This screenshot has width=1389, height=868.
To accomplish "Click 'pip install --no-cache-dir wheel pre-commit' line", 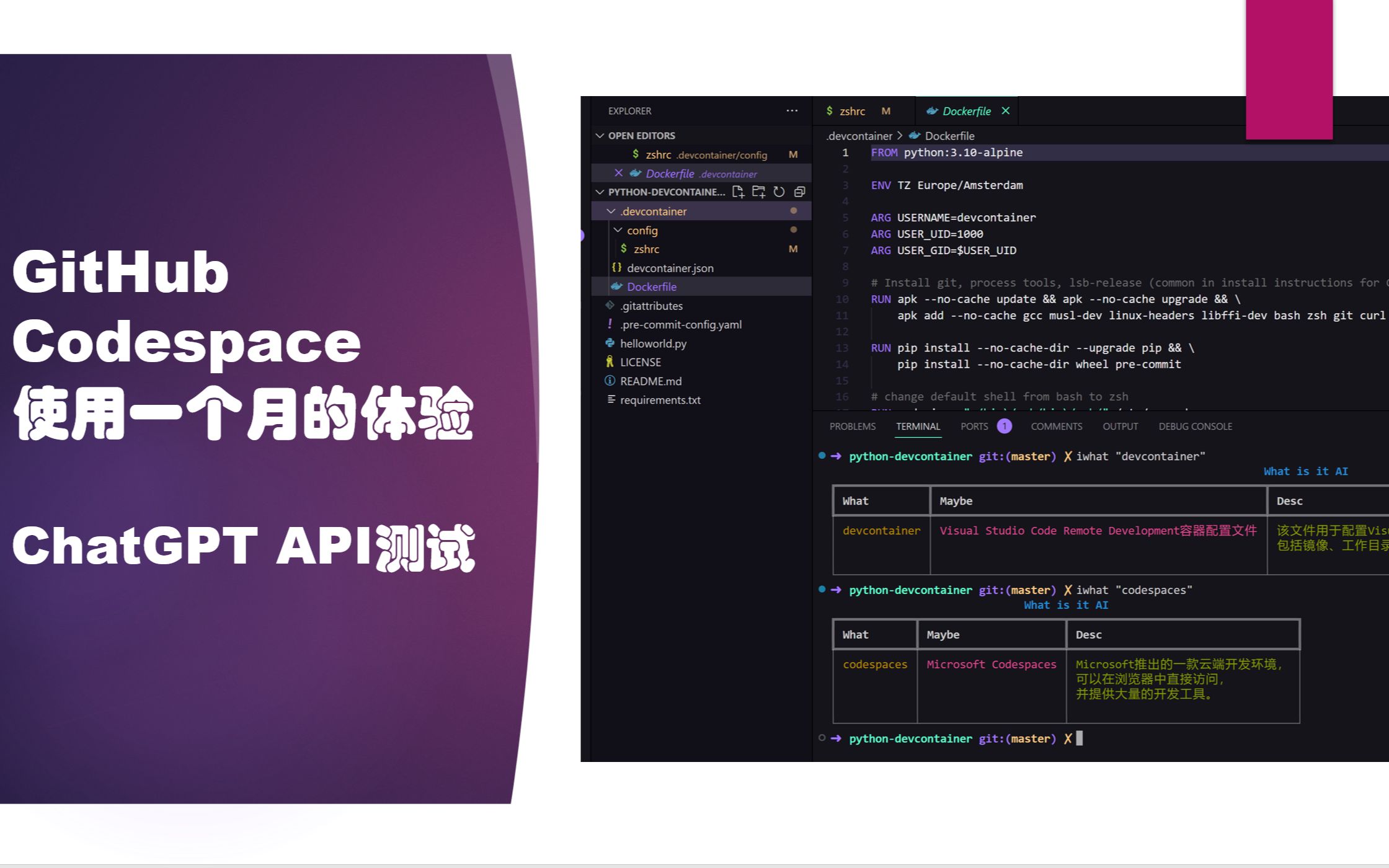I will coord(1039,364).
